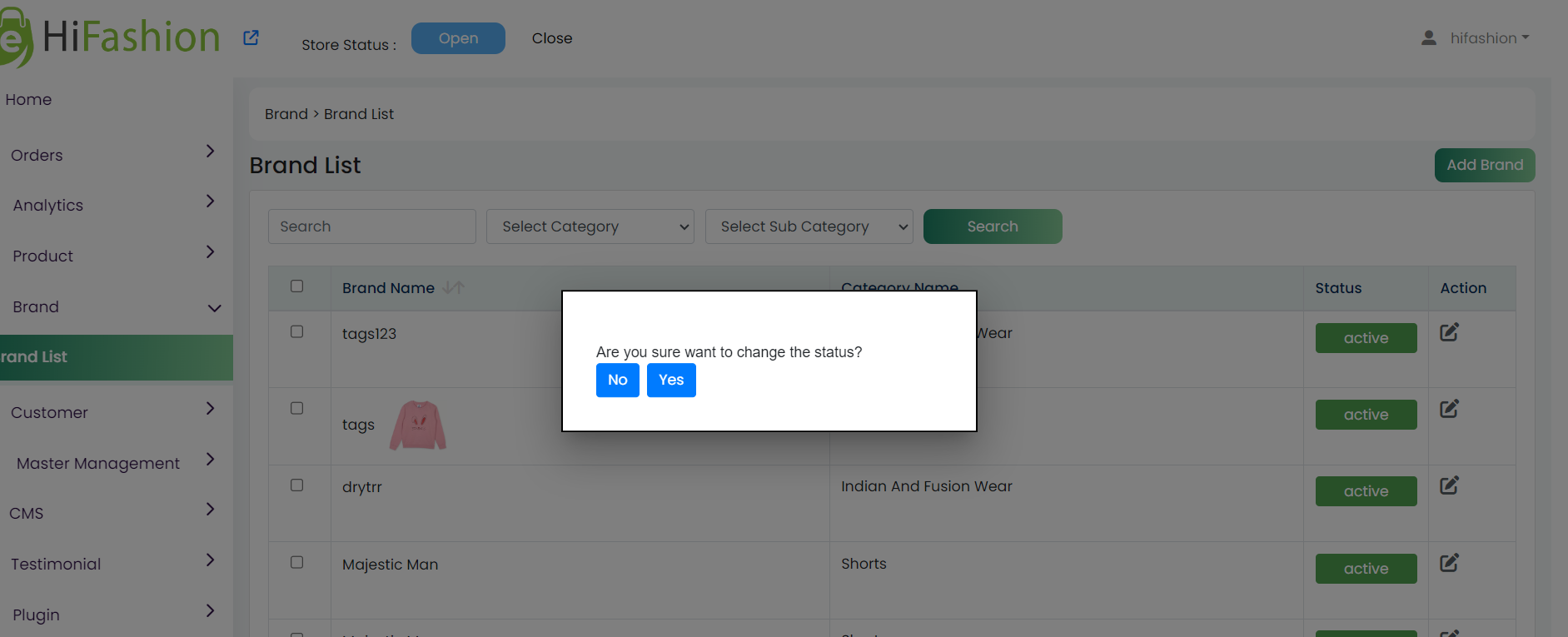Select Brand List in the sidebar
1568x637 pixels.
(x=117, y=357)
